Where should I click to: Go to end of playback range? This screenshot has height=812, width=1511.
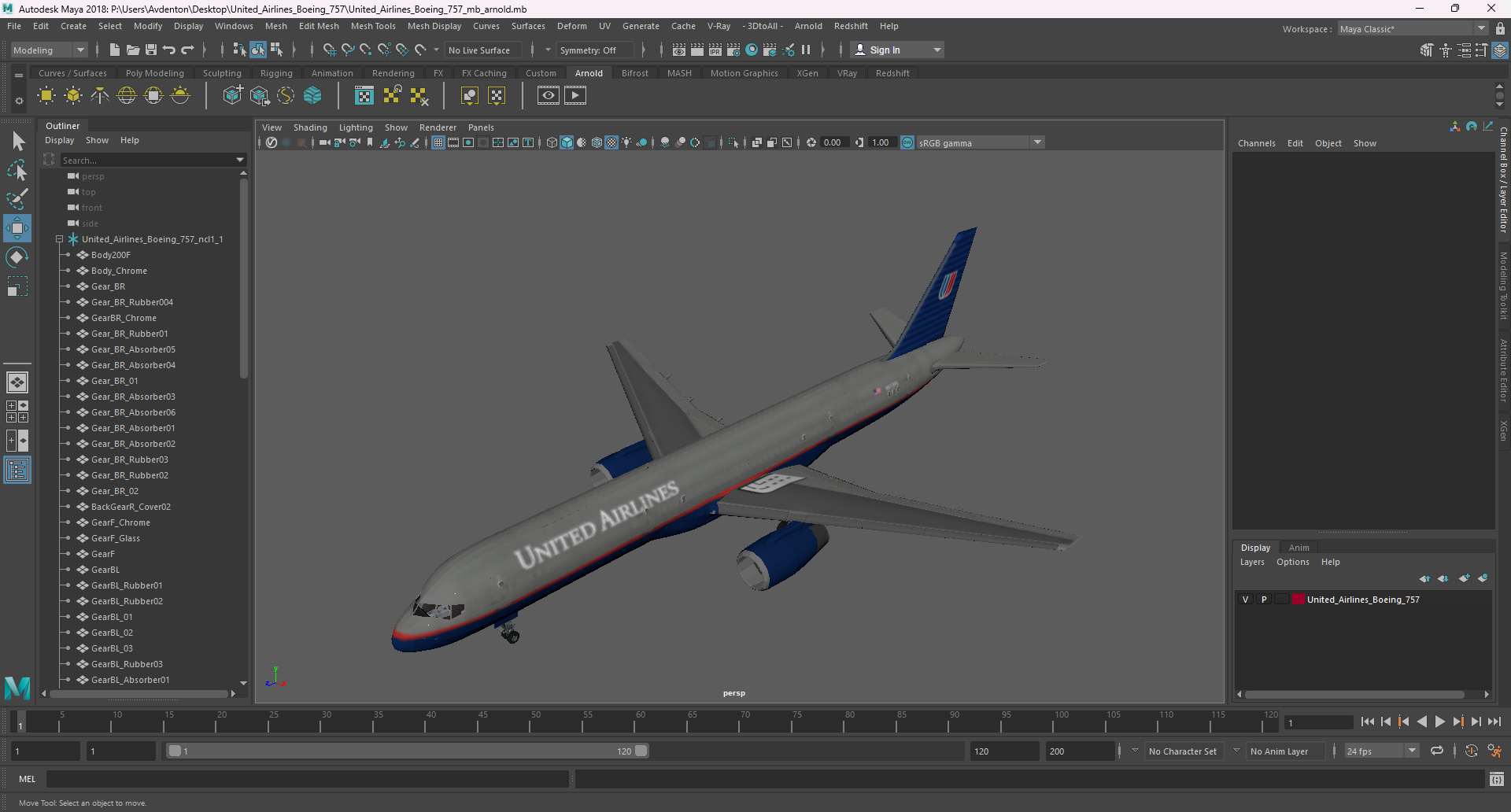click(x=1494, y=722)
